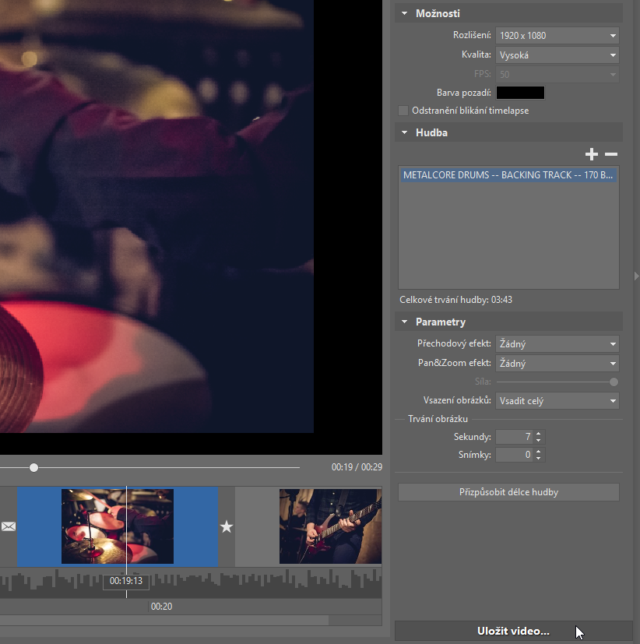Viewport: 640px width, 644px height.
Task: Click the 00:20 mark on timeline ruler
Action: 161,606
